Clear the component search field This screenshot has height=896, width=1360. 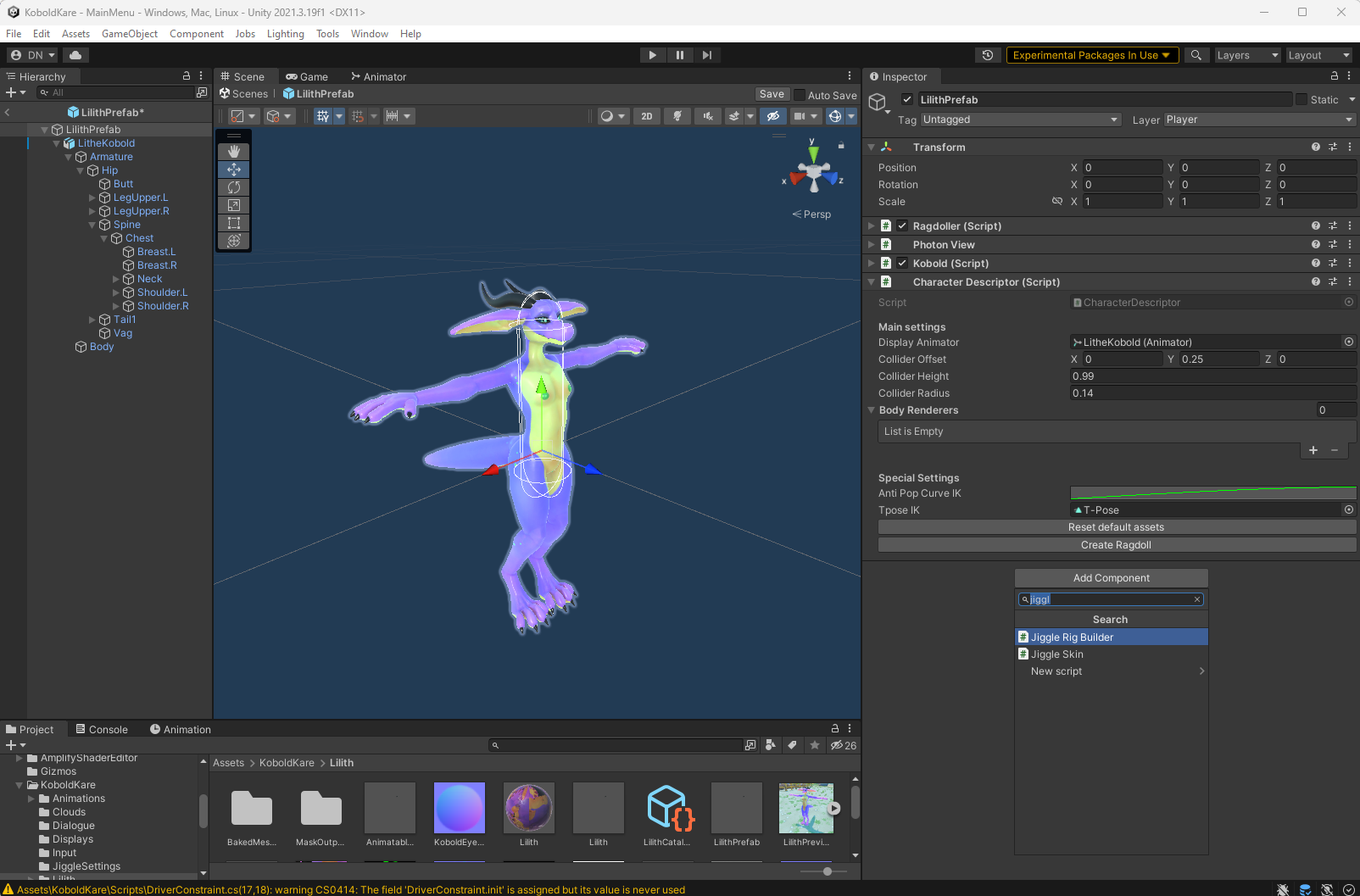click(1197, 599)
